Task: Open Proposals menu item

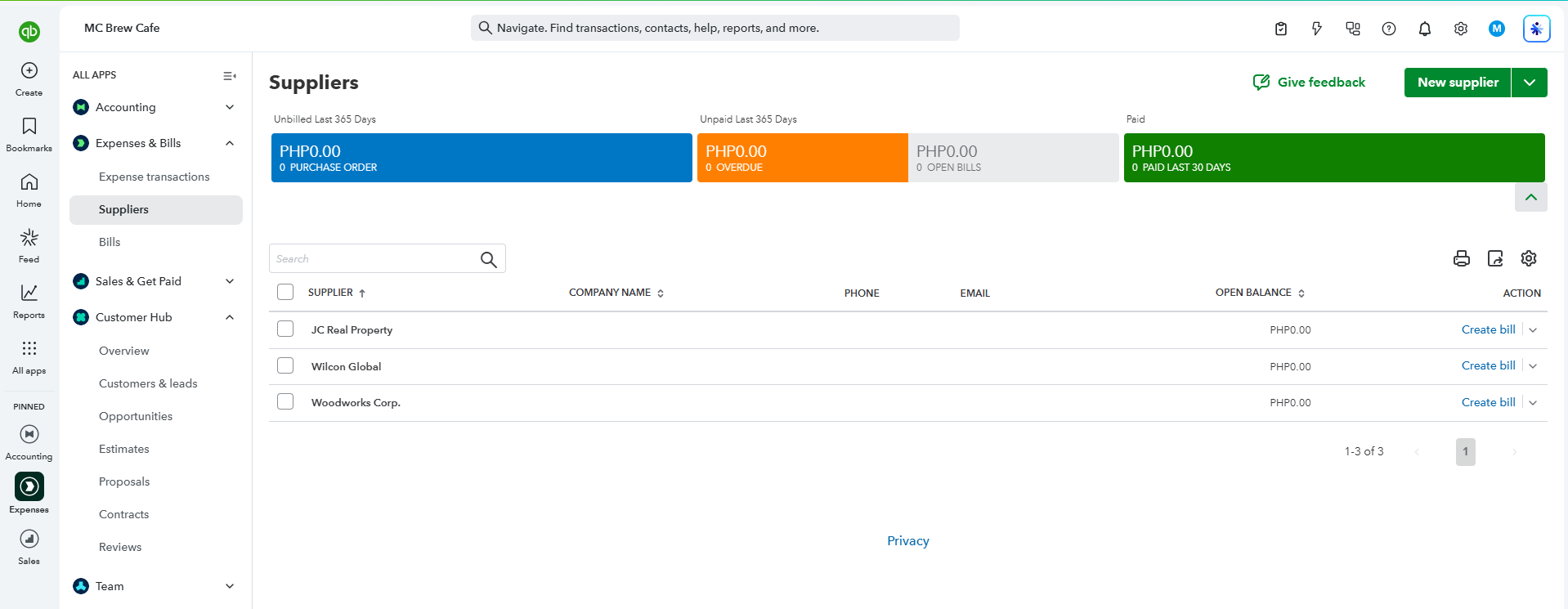Action: (x=124, y=481)
